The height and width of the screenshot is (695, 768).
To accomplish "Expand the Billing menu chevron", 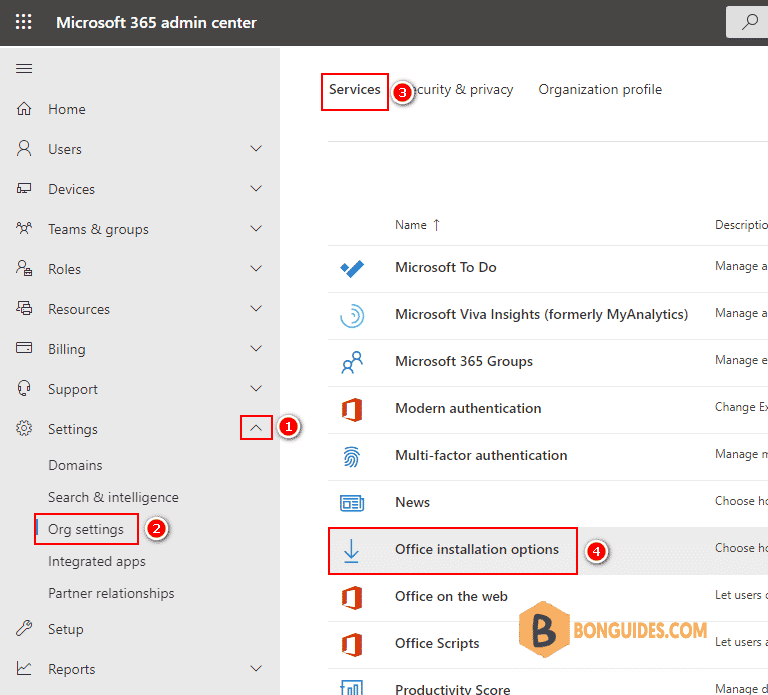I will point(256,348).
